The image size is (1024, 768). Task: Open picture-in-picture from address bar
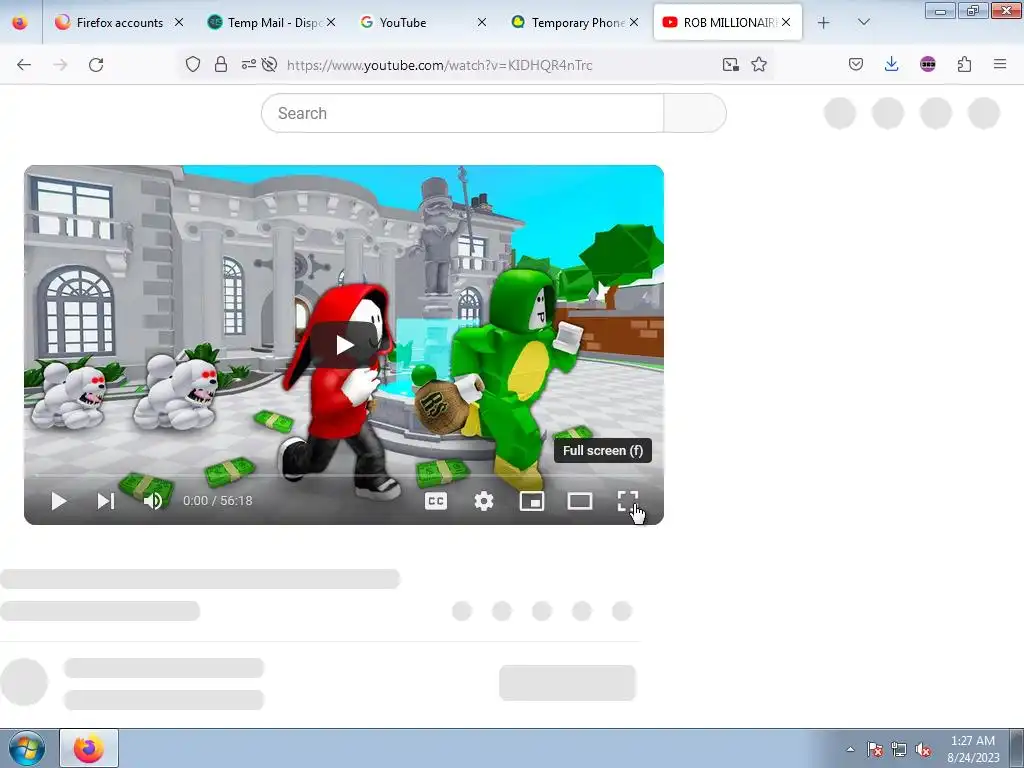pos(730,64)
